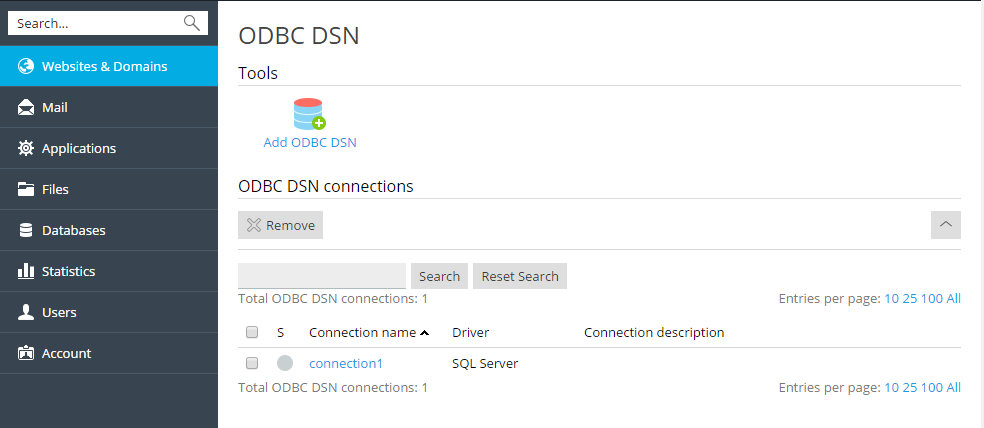This screenshot has height=428, width=984.
Task: Click the Add ODBC DSN database icon
Action: pyautogui.click(x=309, y=114)
